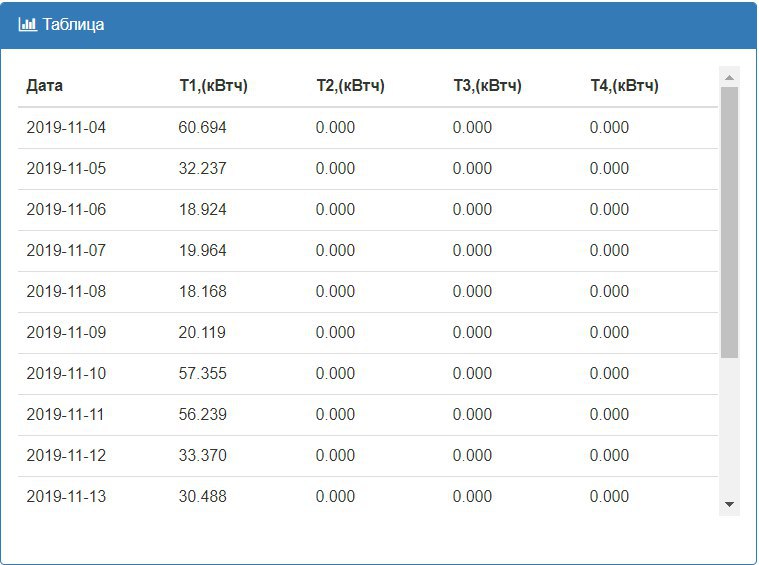Click the T4 value in the 2019-11-11 row

pos(609,414)
